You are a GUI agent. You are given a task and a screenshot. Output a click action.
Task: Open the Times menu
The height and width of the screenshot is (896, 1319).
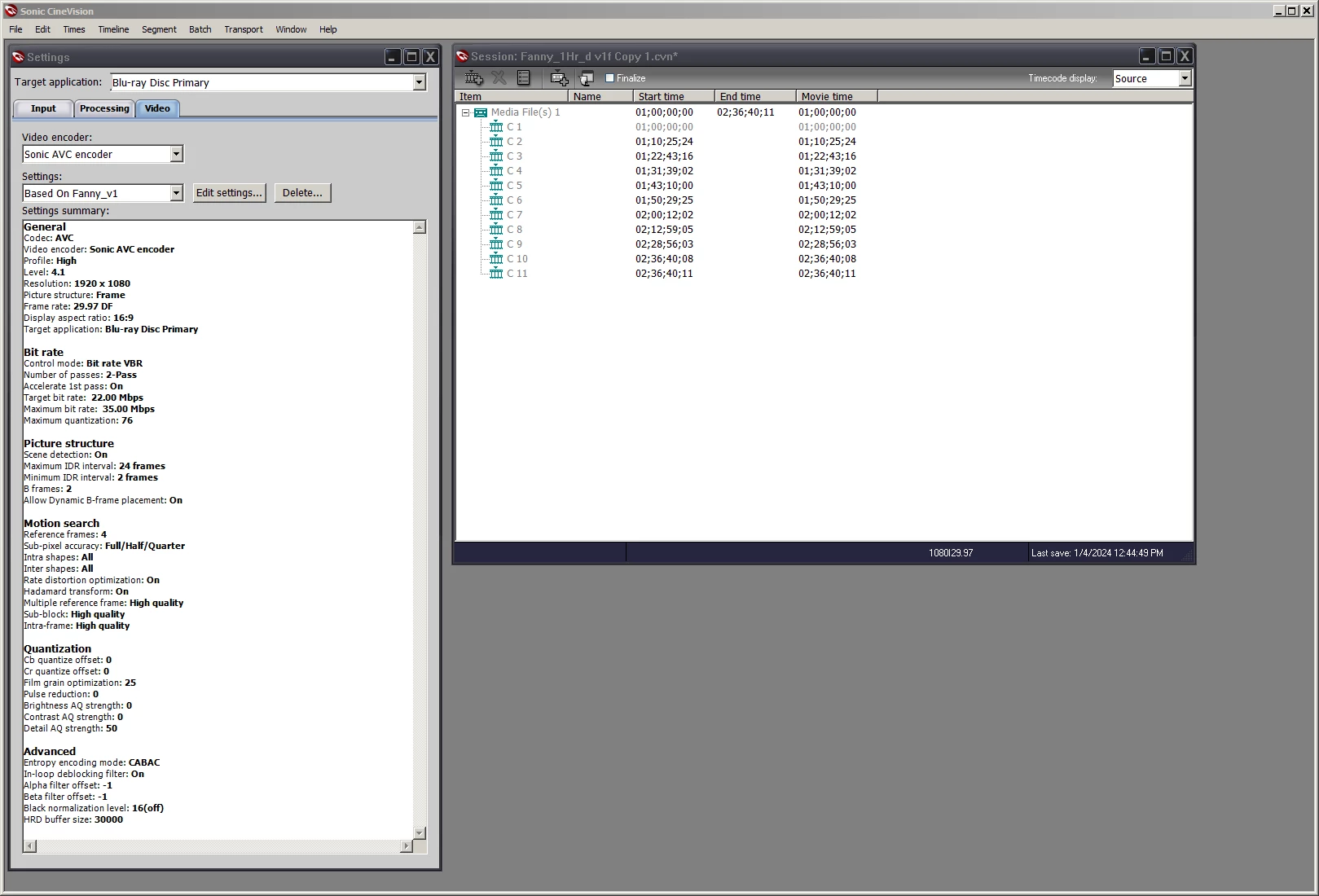click(x=74, y=29)
